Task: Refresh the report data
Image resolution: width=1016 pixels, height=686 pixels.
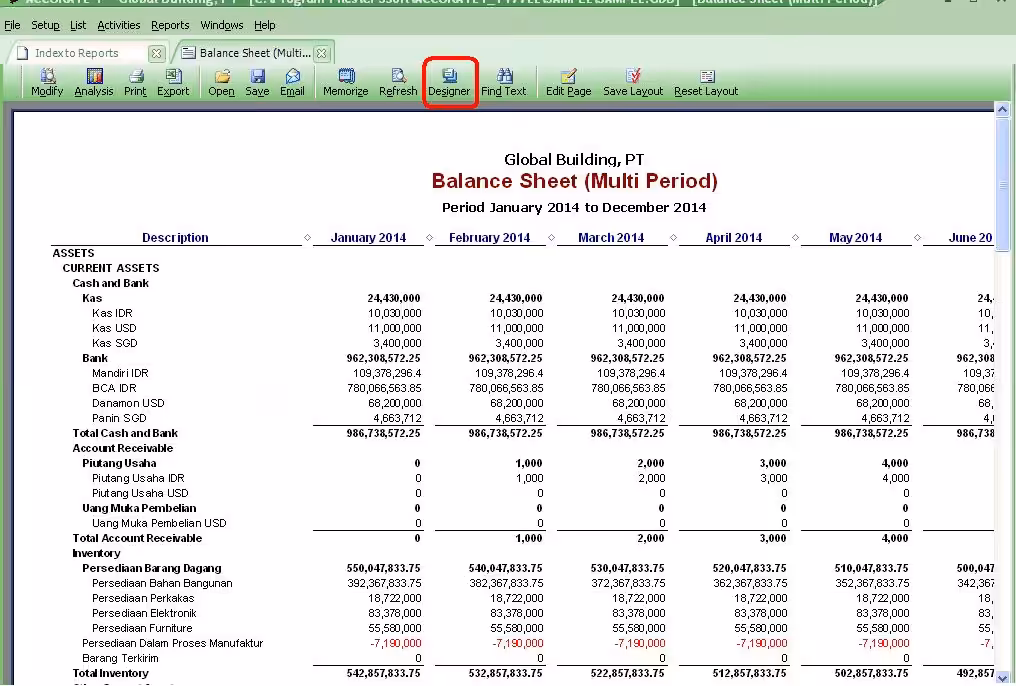Action: 398,83
